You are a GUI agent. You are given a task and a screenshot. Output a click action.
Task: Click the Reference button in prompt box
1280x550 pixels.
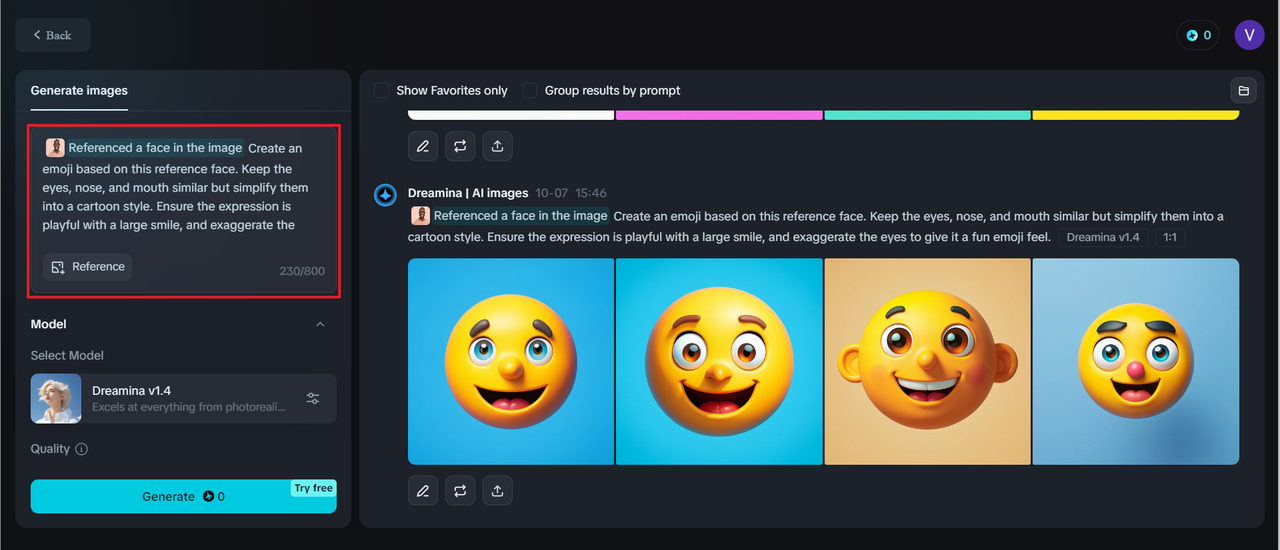click(x=87, y=267)
